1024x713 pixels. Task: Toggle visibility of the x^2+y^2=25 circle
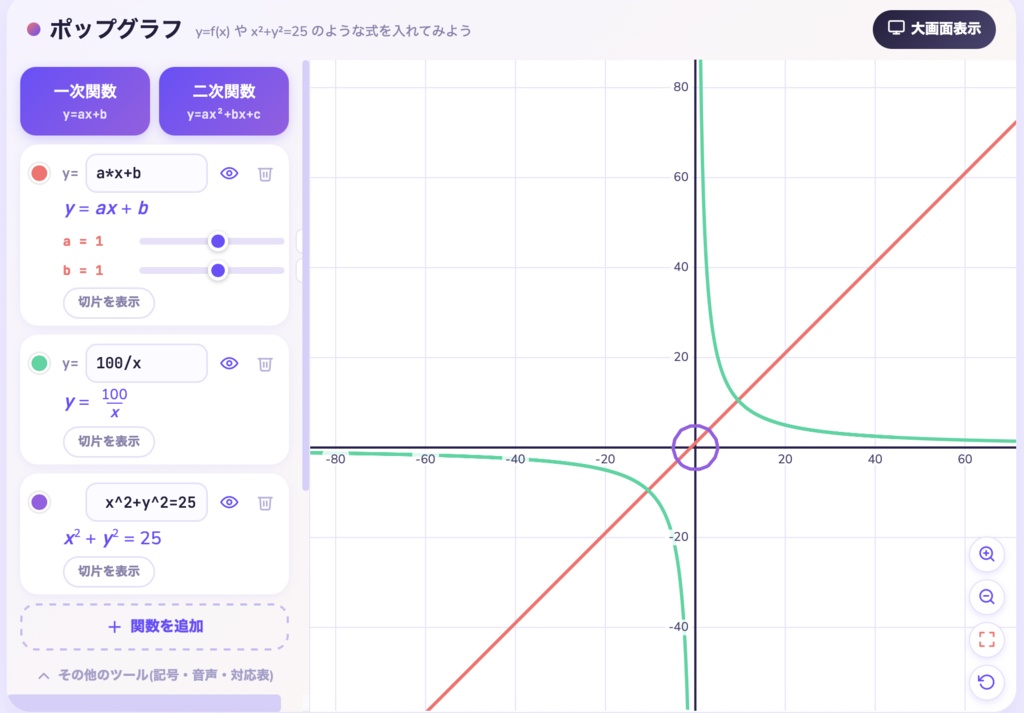(x=229, y=502)
